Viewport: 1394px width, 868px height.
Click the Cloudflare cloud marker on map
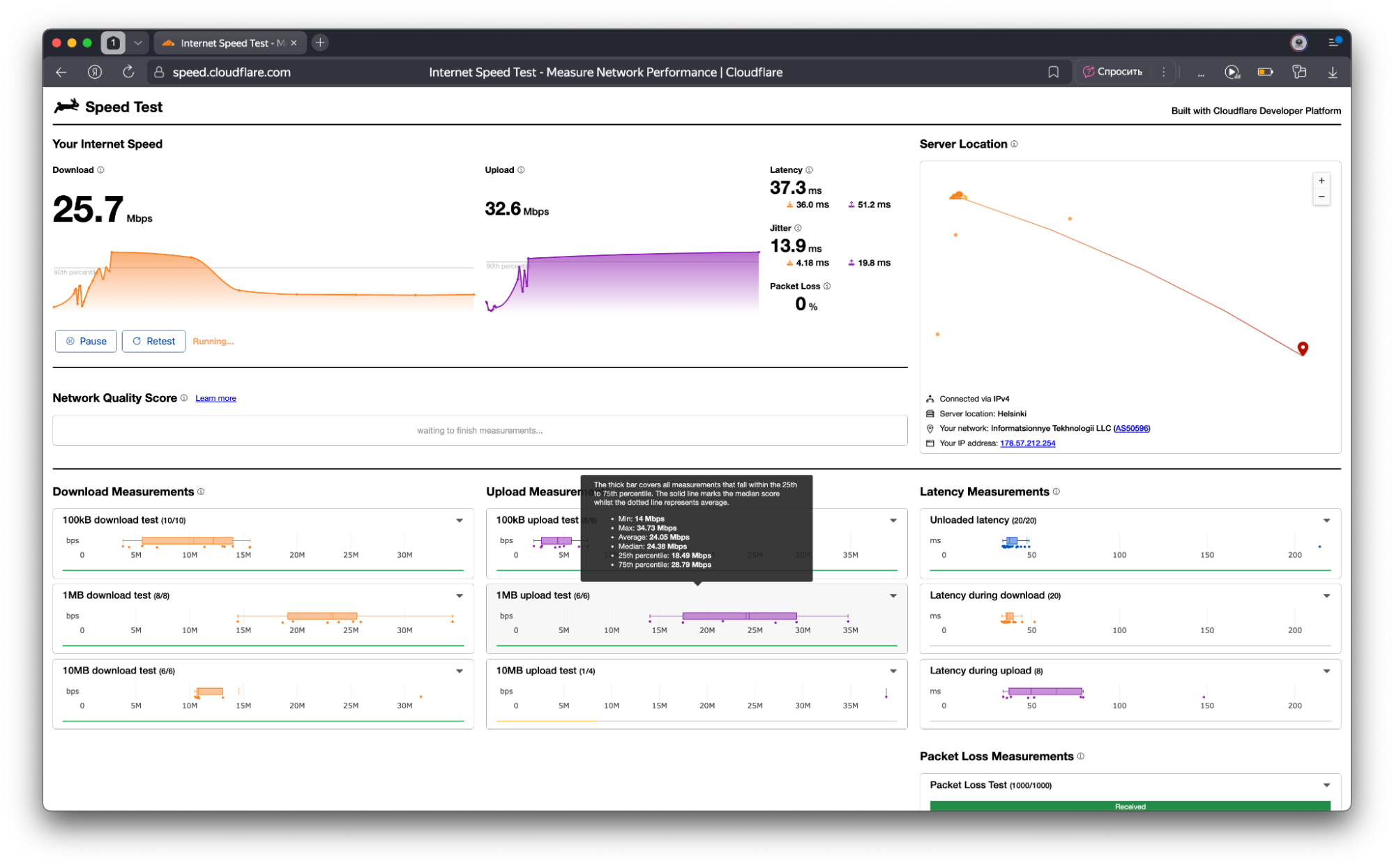[x=958, y=196]
